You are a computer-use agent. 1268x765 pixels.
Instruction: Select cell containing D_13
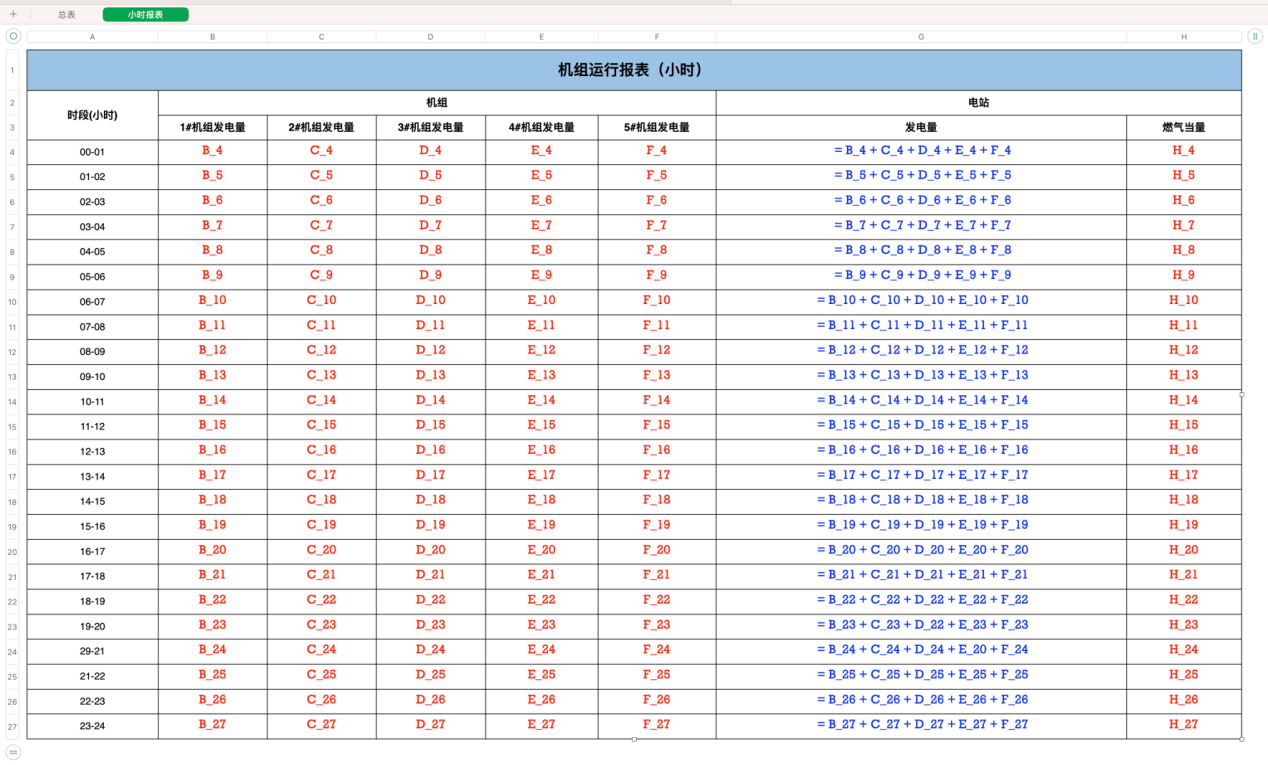[x=431, y=375]
